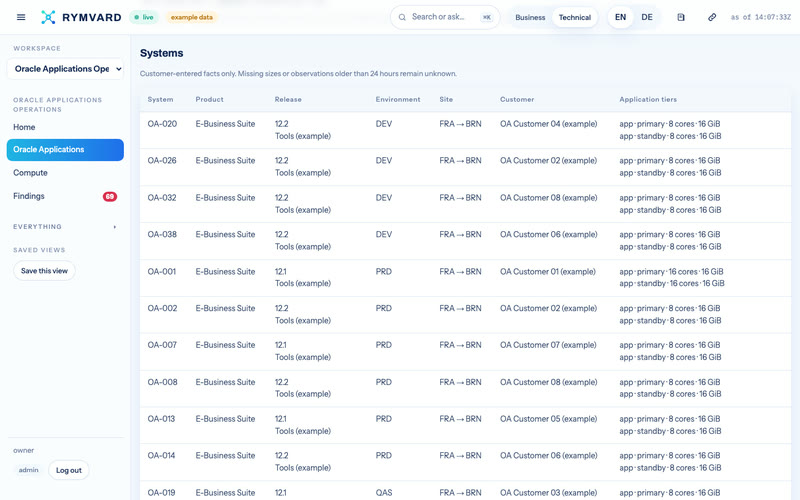800x500 pixels.
Task: Click the Log out button
Action: click(68, 470)
